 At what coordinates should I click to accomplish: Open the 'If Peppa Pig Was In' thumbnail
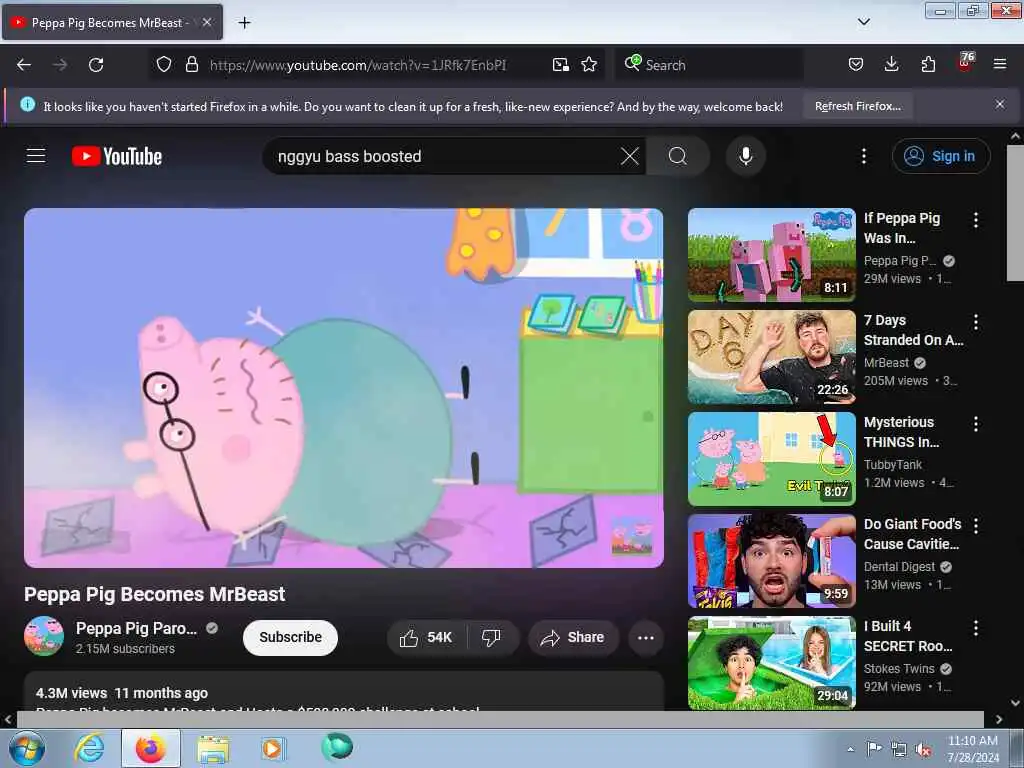(771, 255)
